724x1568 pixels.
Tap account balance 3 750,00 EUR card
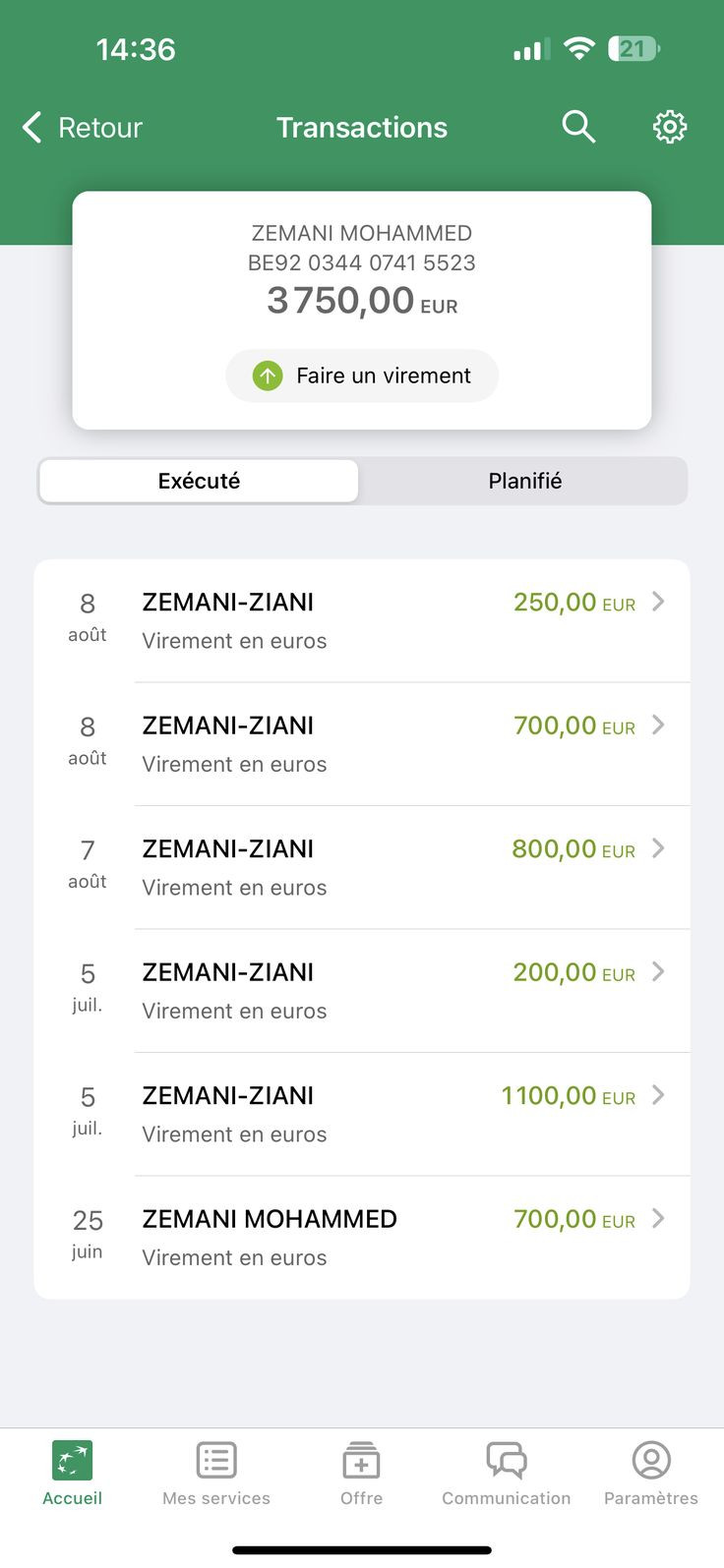[362, 310]
